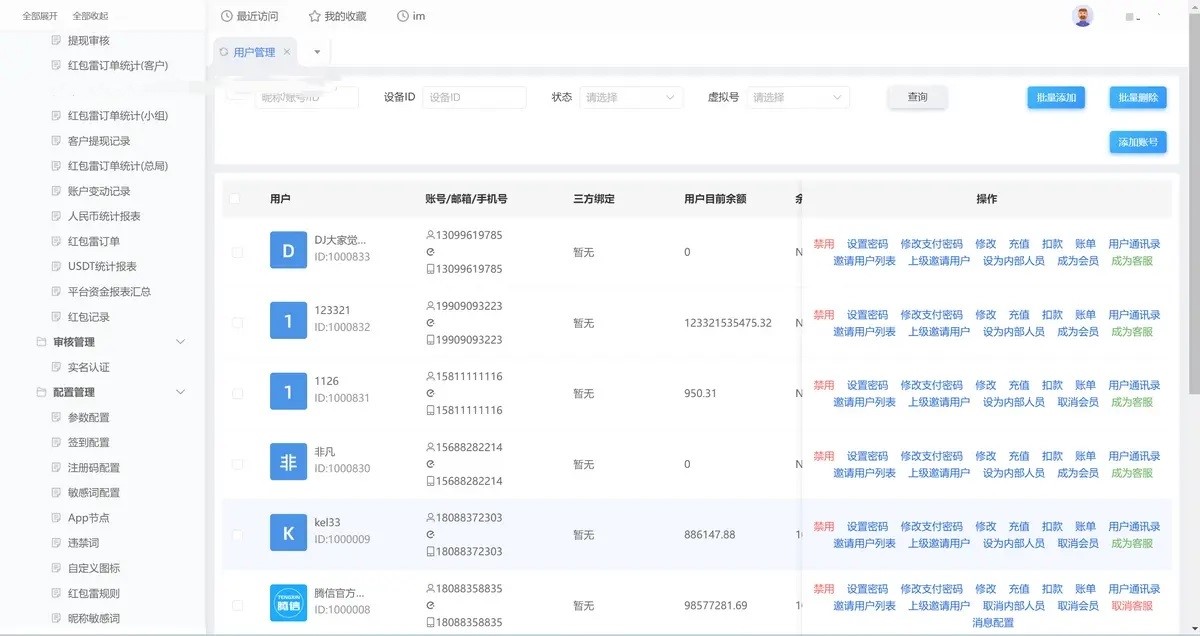Open the tab list dropdown arrow
Screen dimensions: 1200x636
pos(317,52)
